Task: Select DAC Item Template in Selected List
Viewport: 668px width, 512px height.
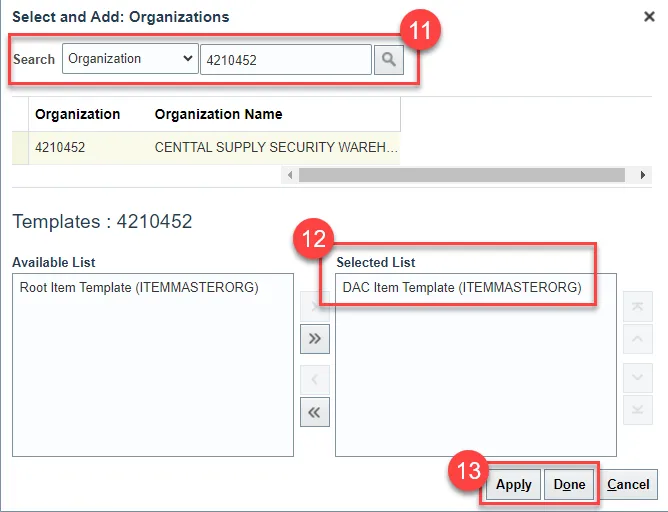Action: (x=462, y=288)
